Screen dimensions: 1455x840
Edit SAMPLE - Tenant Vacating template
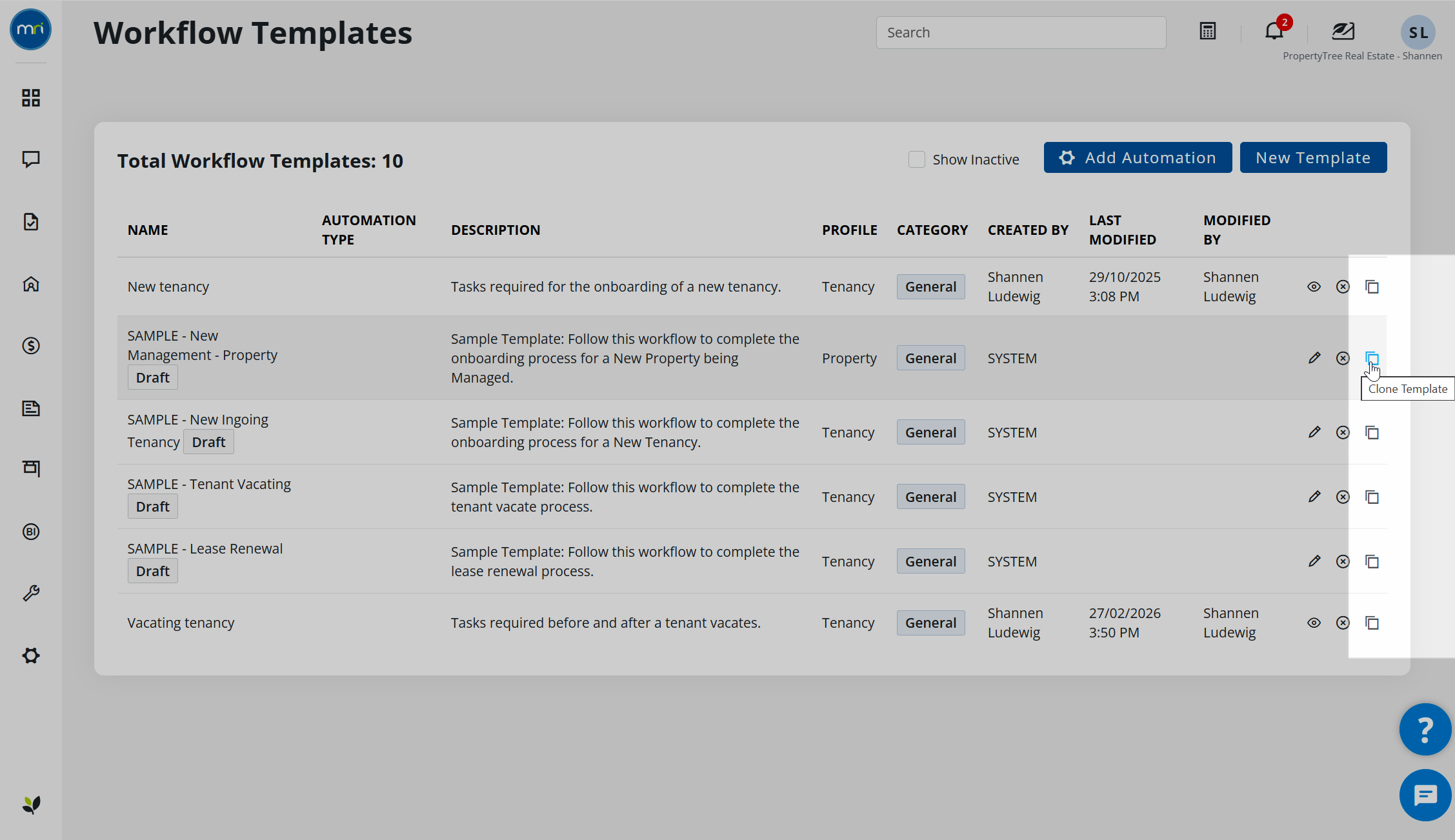tap(1314, 497)
